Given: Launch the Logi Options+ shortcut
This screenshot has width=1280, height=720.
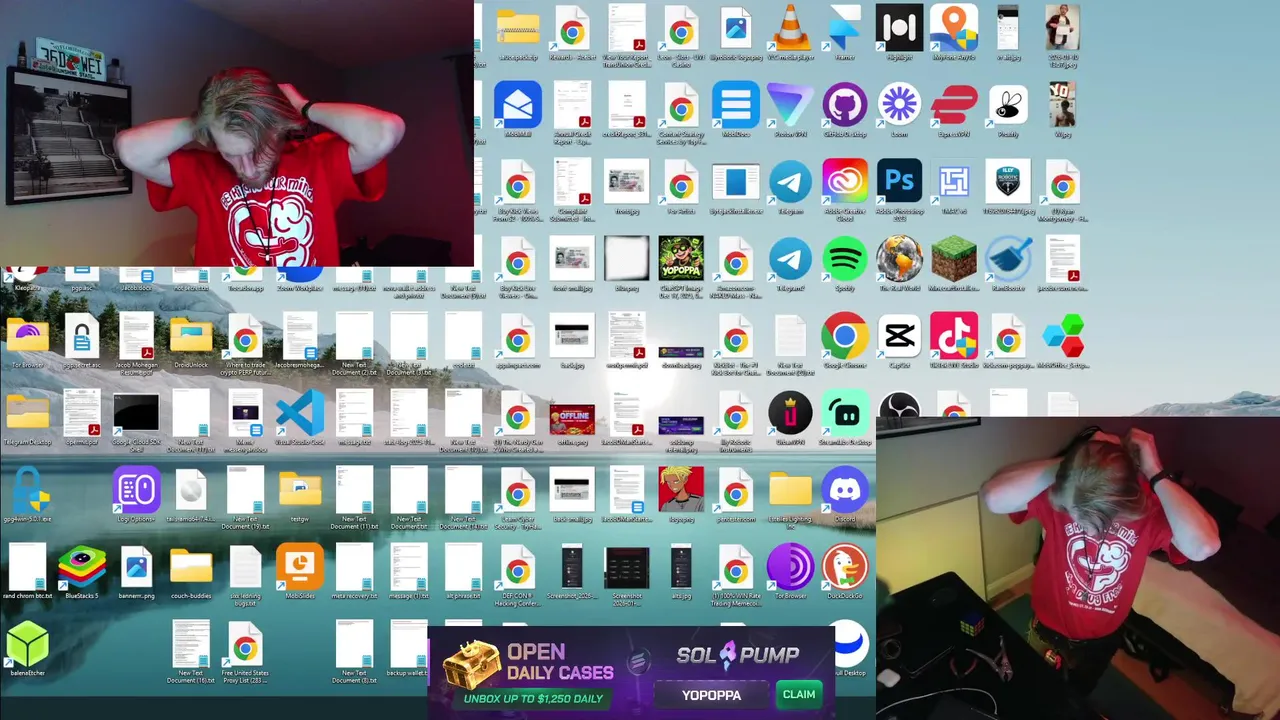Looking at the screenshot, I should (x=136, y=491).
